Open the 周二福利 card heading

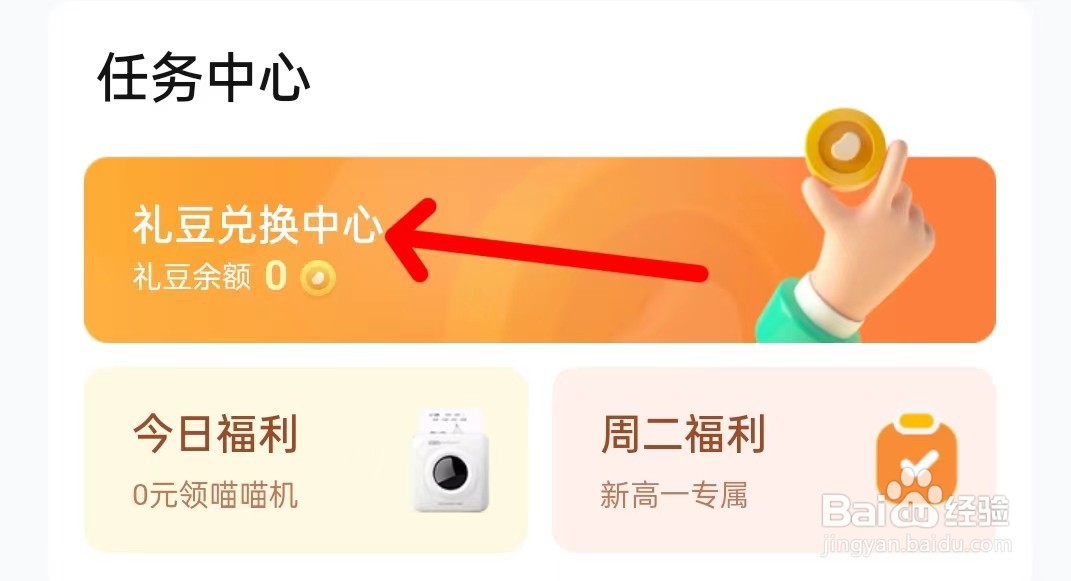tap(683, 434)
